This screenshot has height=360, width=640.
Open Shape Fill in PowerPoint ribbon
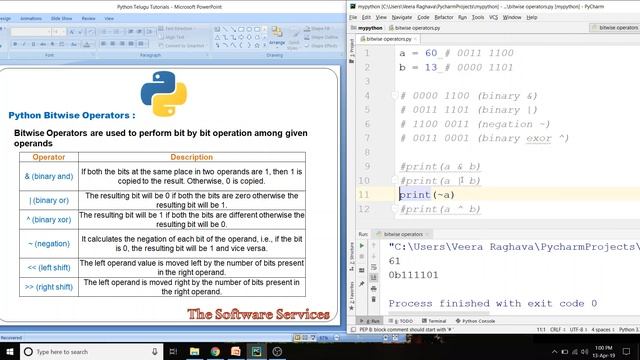tap(318, 29)
